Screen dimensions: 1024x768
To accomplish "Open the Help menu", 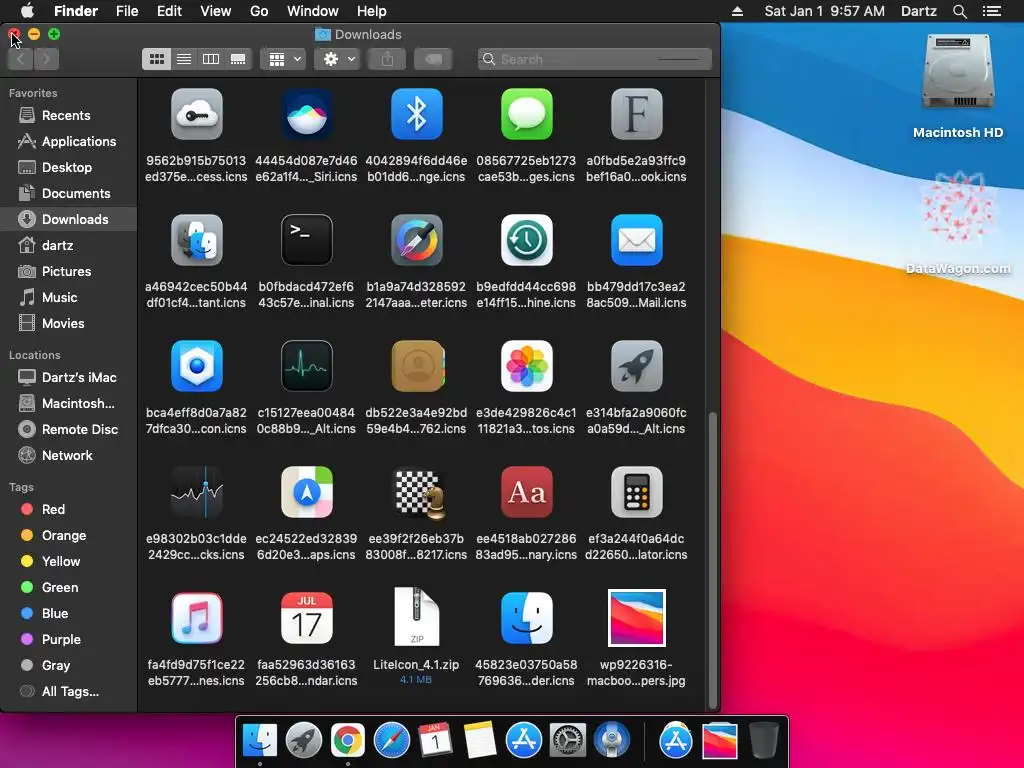I will pyautogui.click(x=372, y=11).
